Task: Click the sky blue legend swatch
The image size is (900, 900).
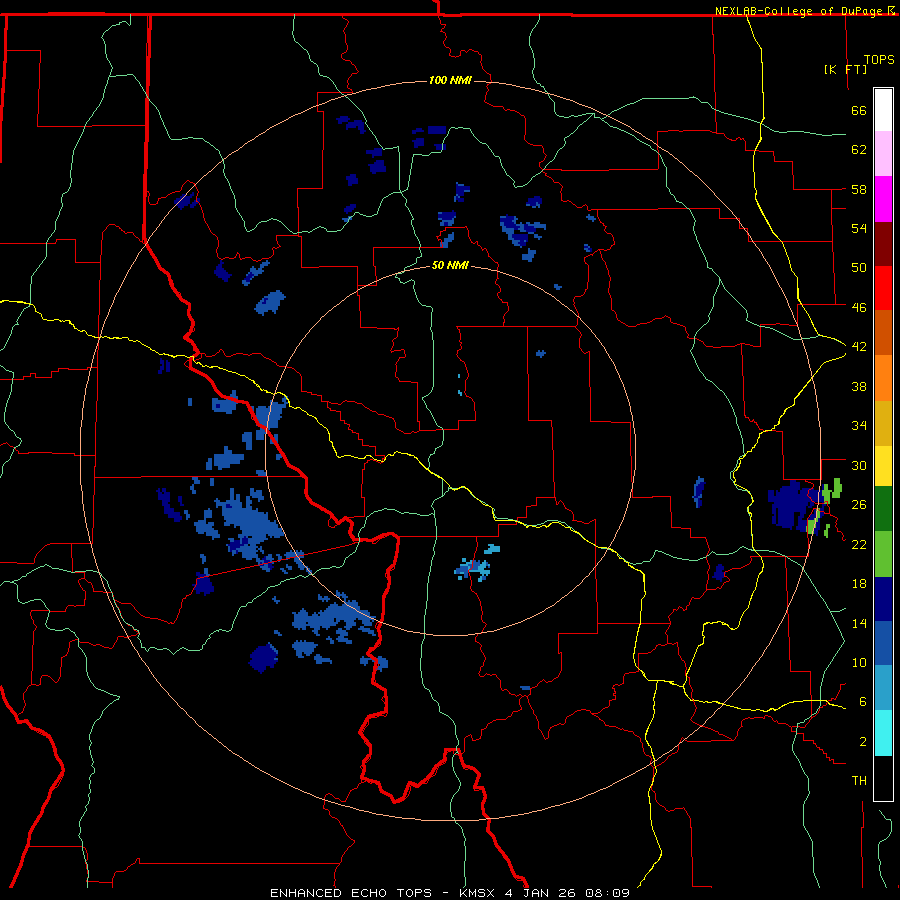Action: [x=883, y=688]
